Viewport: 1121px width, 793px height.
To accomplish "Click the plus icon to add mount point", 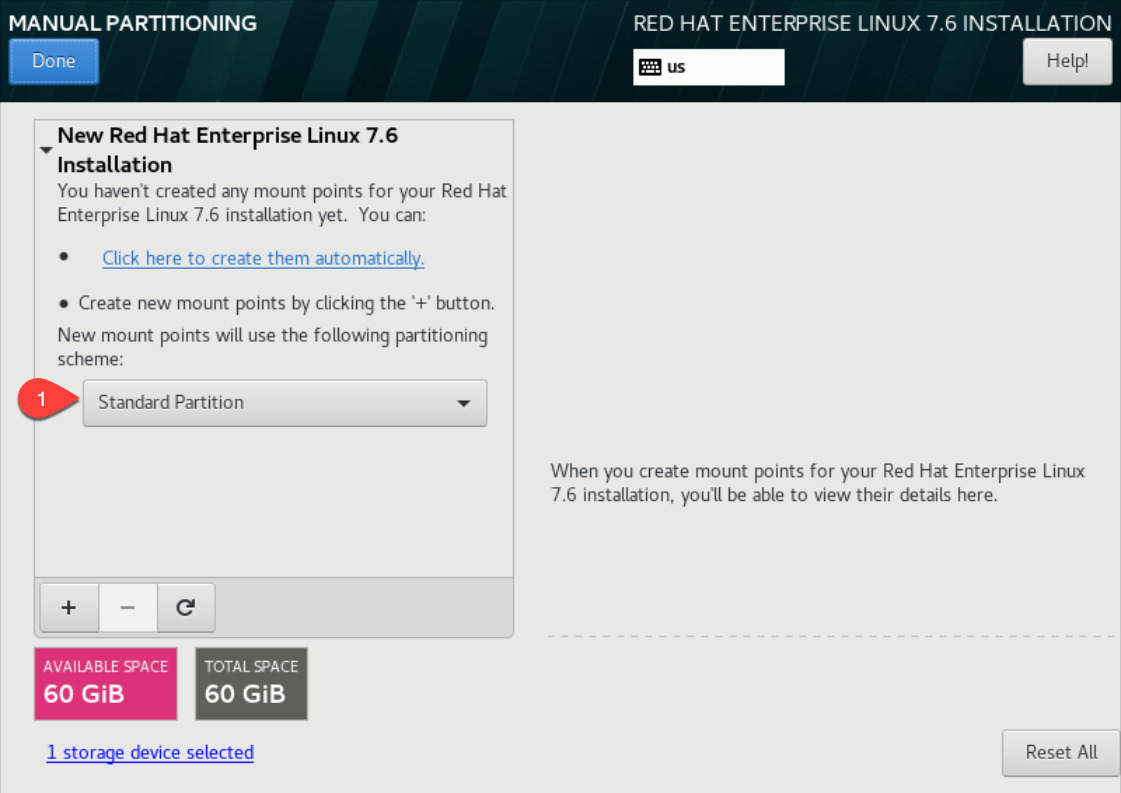I will tap(69, 607).
